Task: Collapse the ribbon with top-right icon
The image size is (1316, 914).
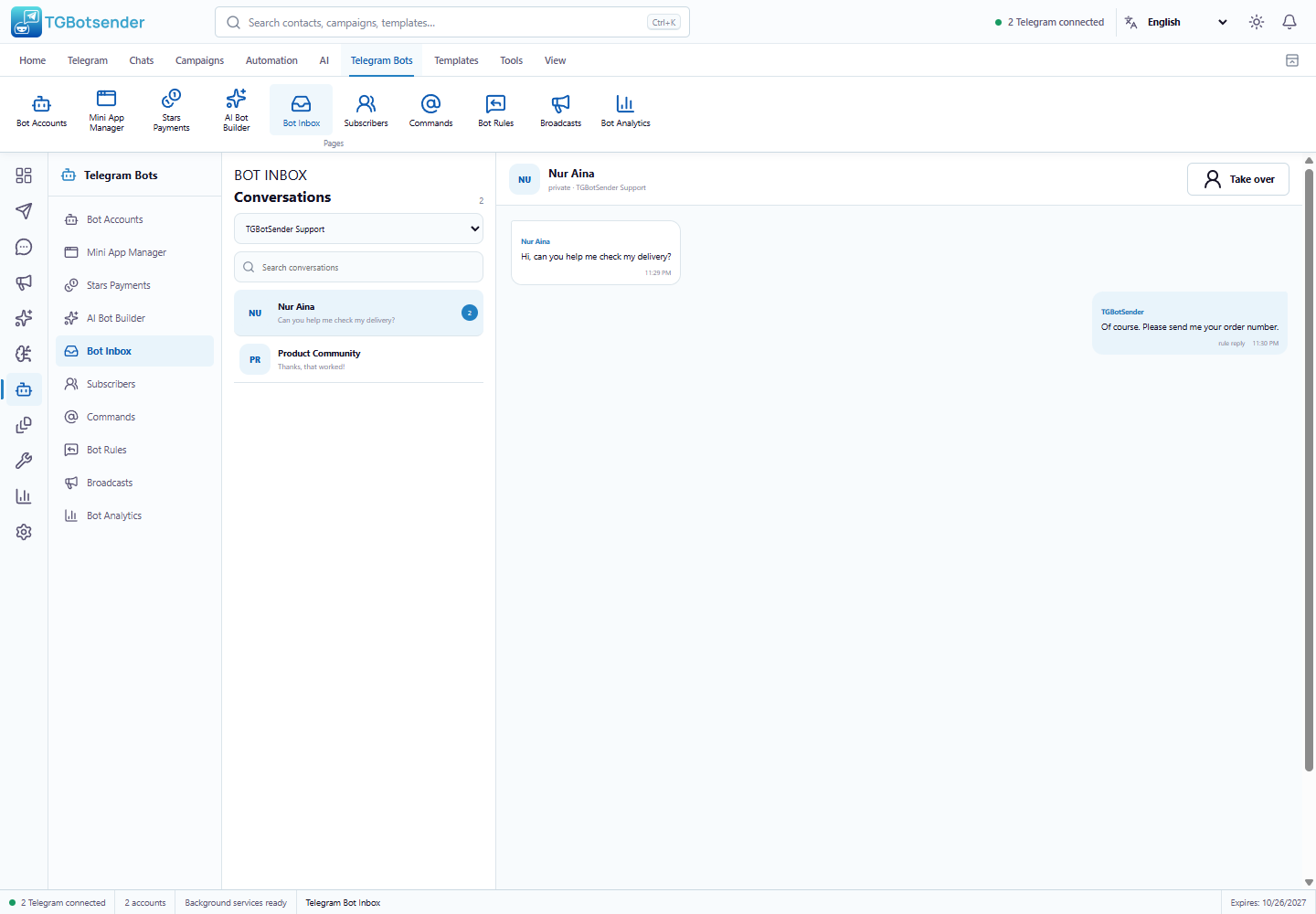Action: click(x=1292, y=60)
